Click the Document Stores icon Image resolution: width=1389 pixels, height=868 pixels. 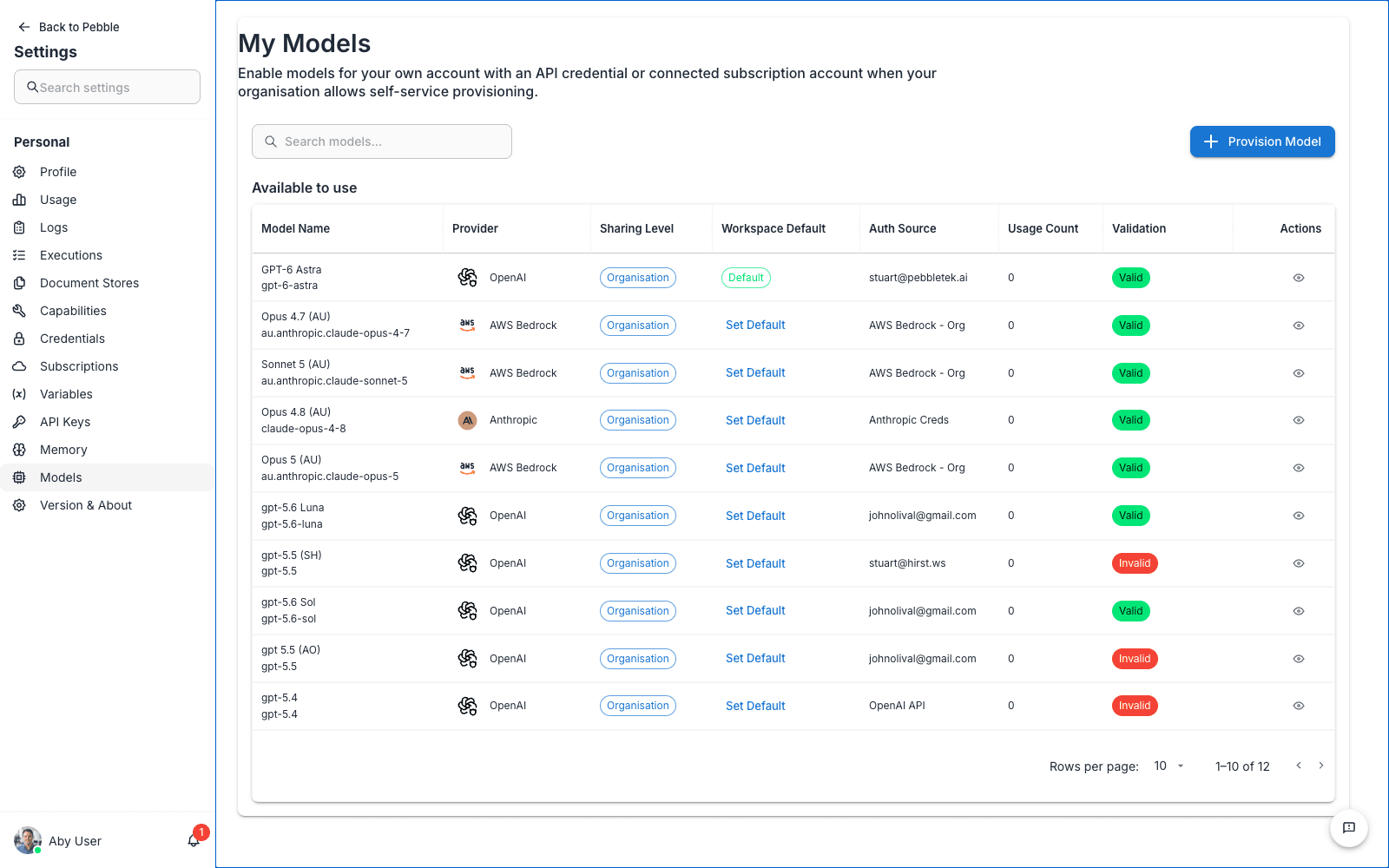(19, 283)
